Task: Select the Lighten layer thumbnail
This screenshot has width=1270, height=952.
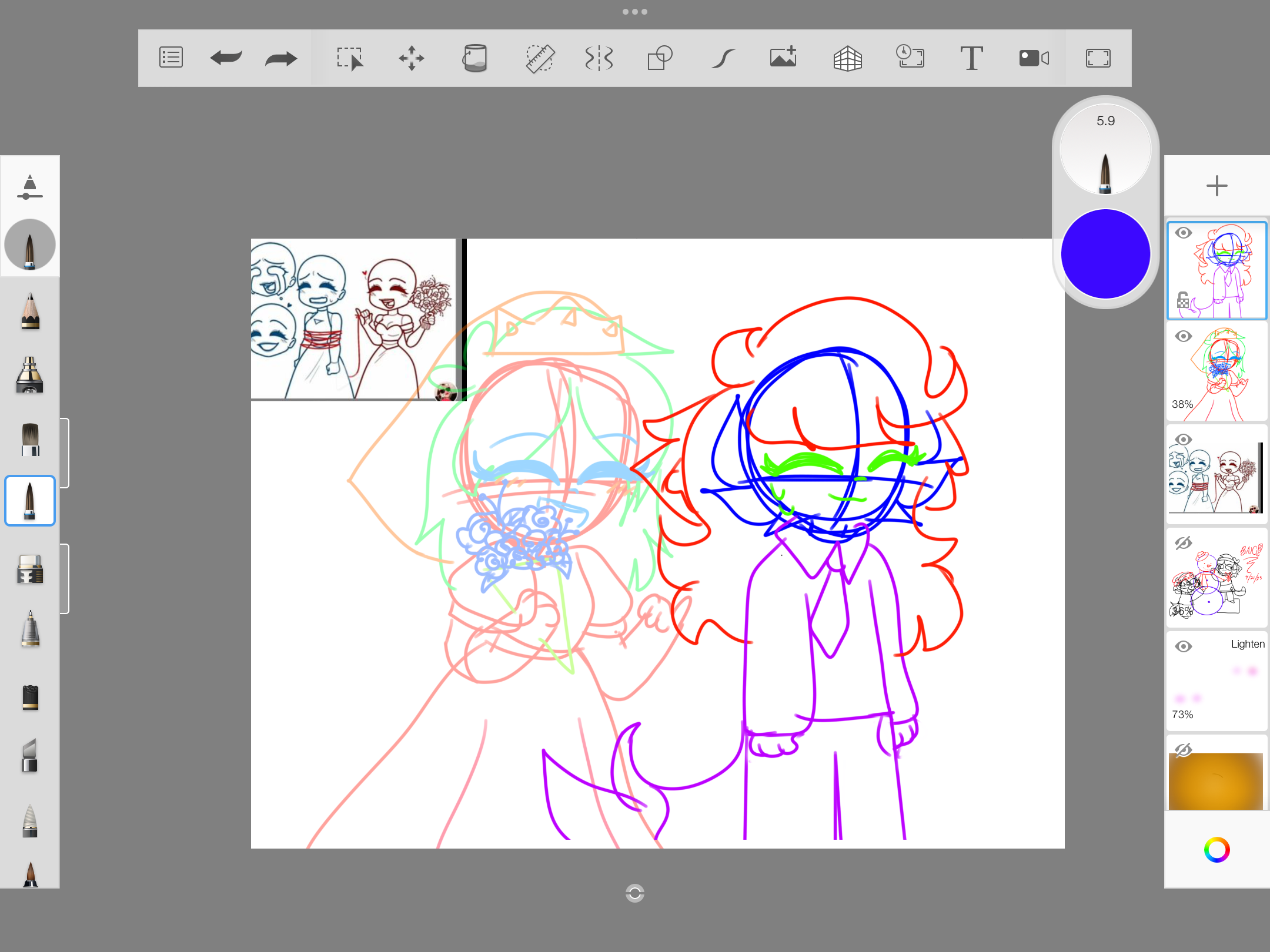Action: 1216,682
